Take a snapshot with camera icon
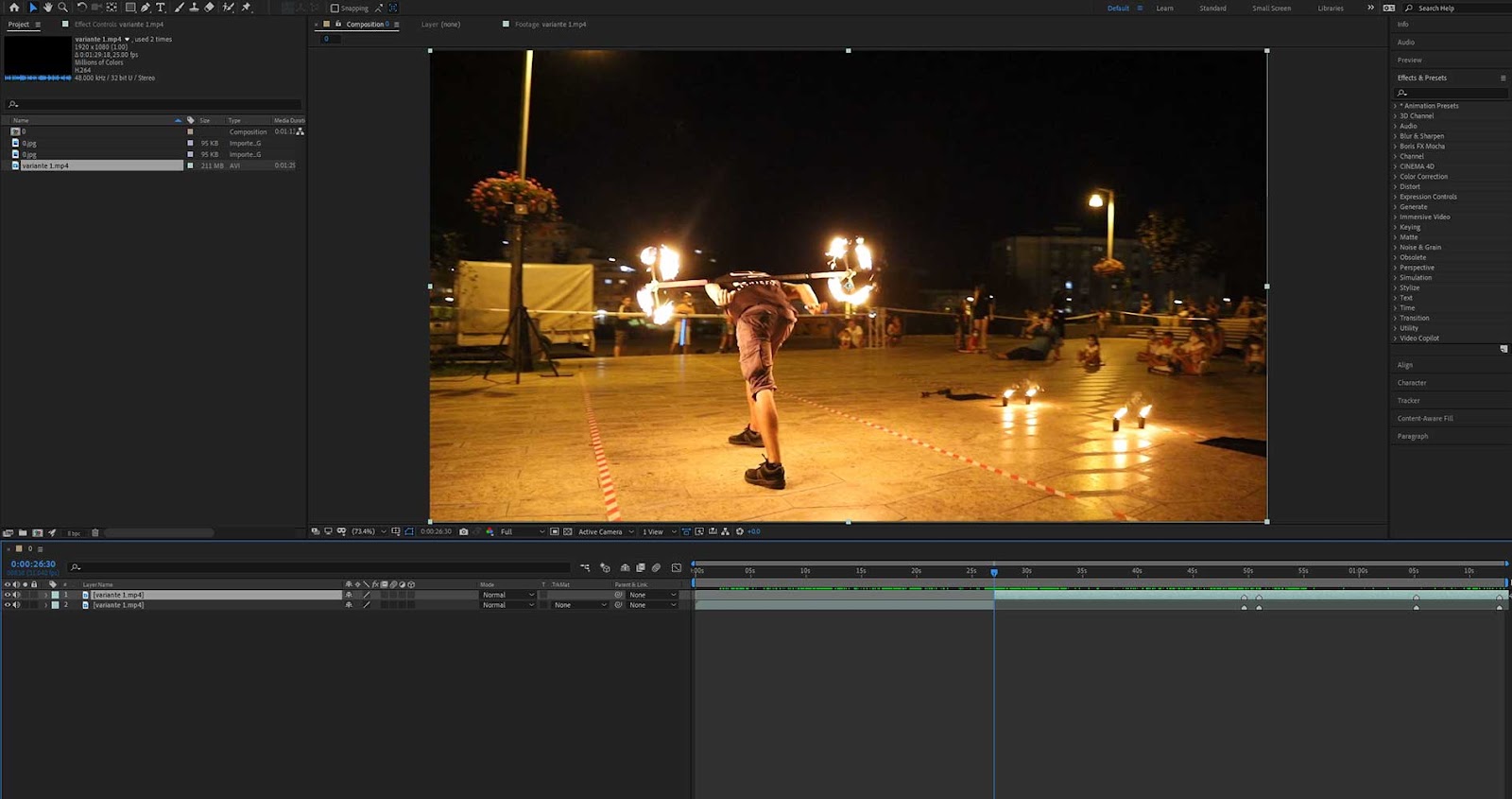Viewport: 1512px width, 799px height. 463,531
